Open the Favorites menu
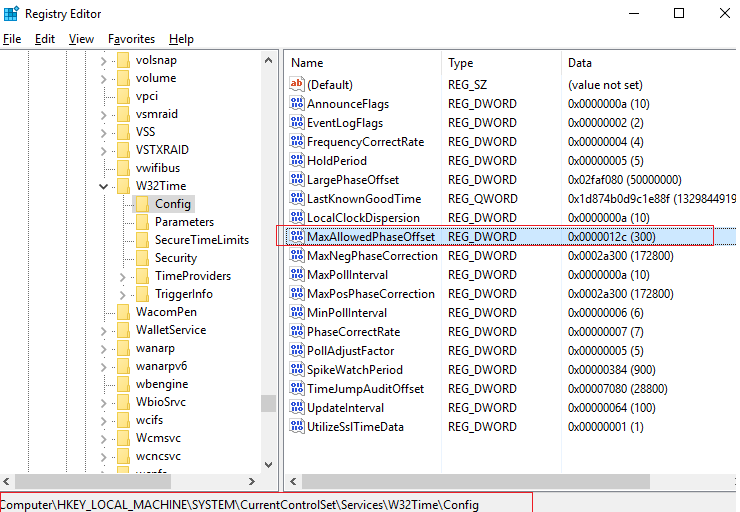 tap(131, 39)
